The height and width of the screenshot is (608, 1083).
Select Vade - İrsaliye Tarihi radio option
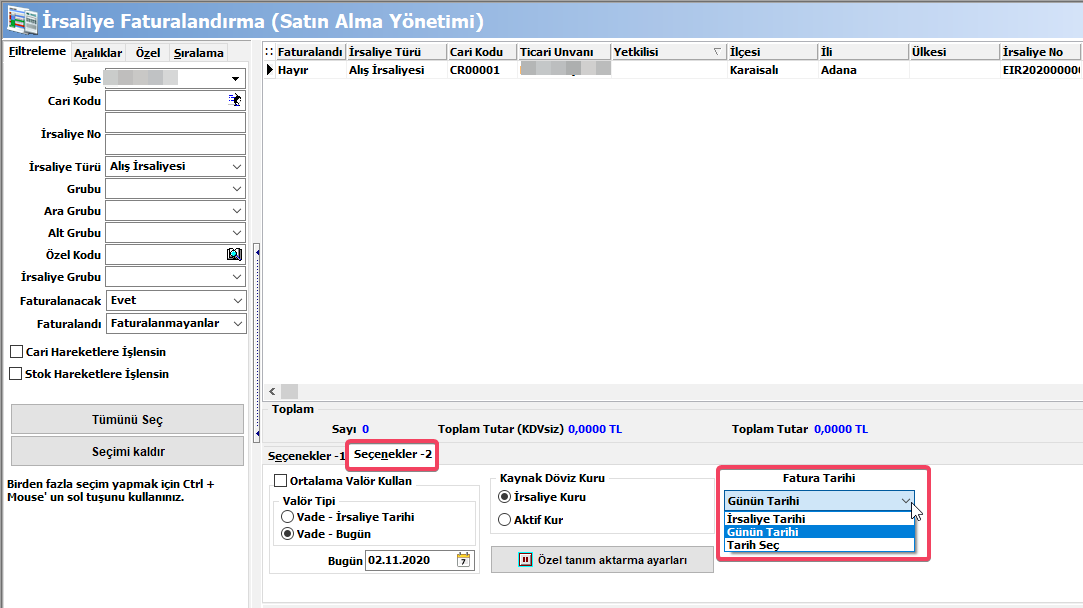tap(287, 517)
